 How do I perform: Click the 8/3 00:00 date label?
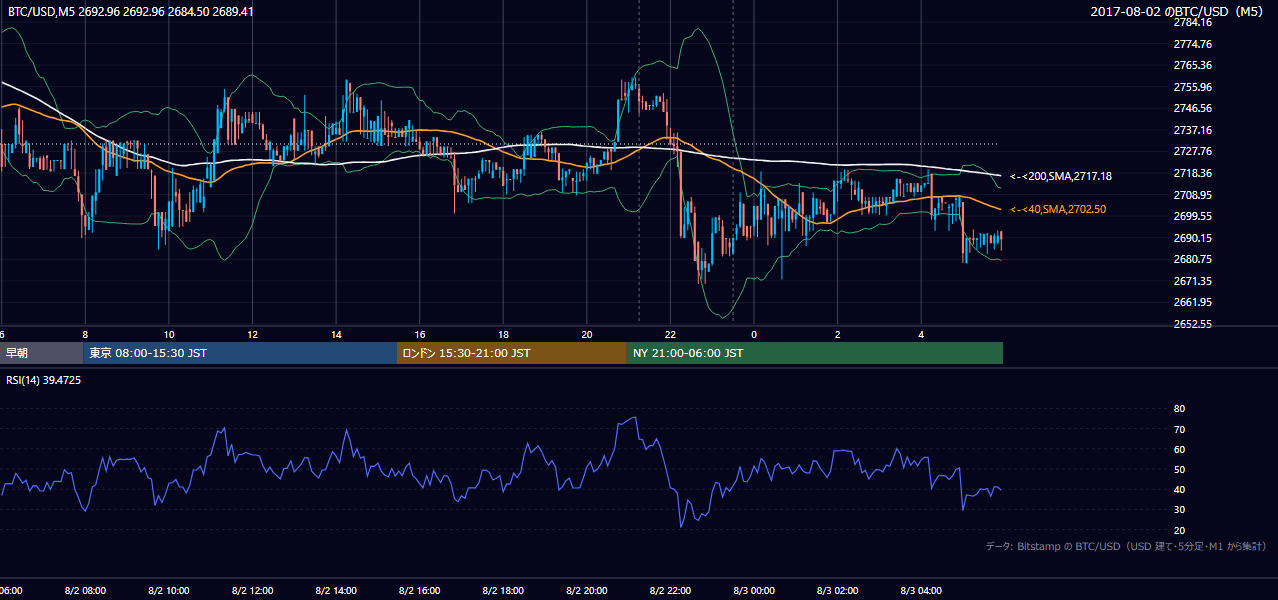(x=755, y=590)
